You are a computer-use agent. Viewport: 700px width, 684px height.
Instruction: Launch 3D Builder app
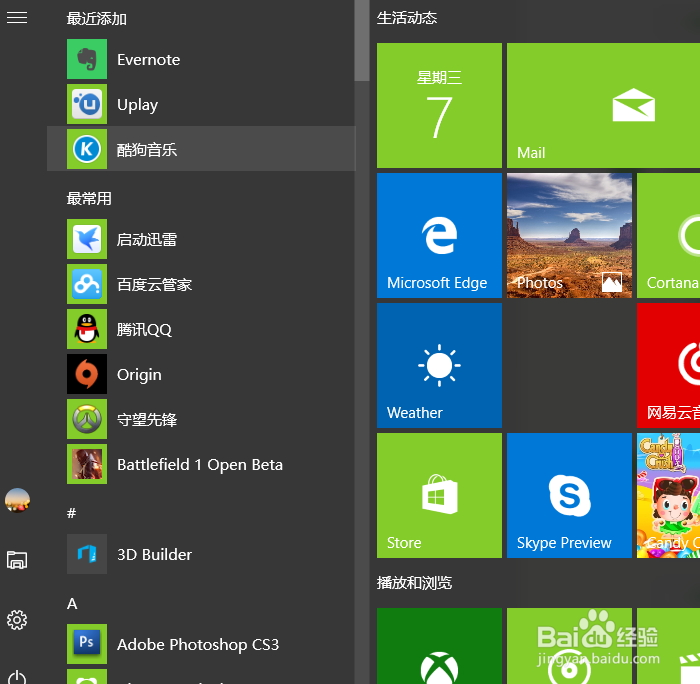(201, 554)
